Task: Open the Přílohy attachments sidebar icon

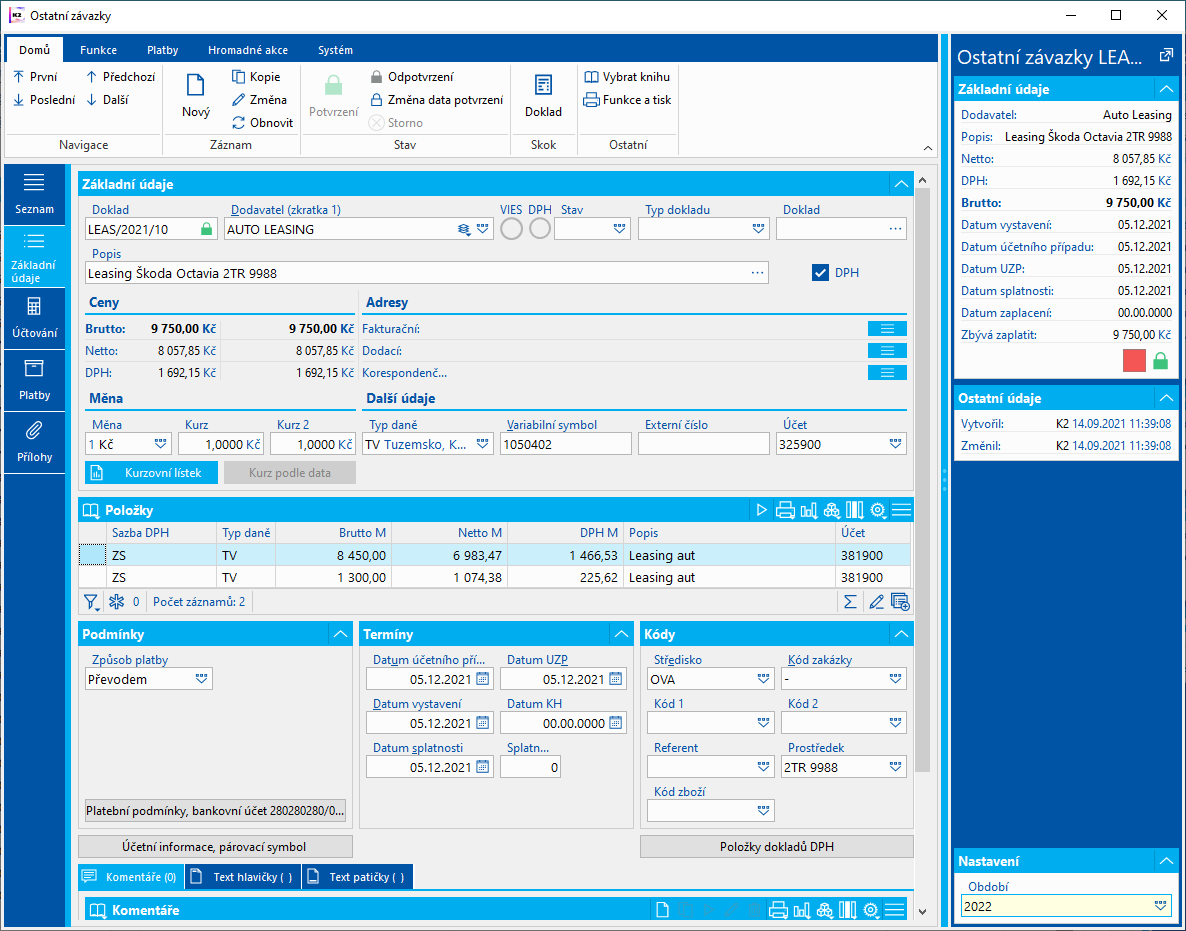Action: pyautogui.click(x=34, y=431)
